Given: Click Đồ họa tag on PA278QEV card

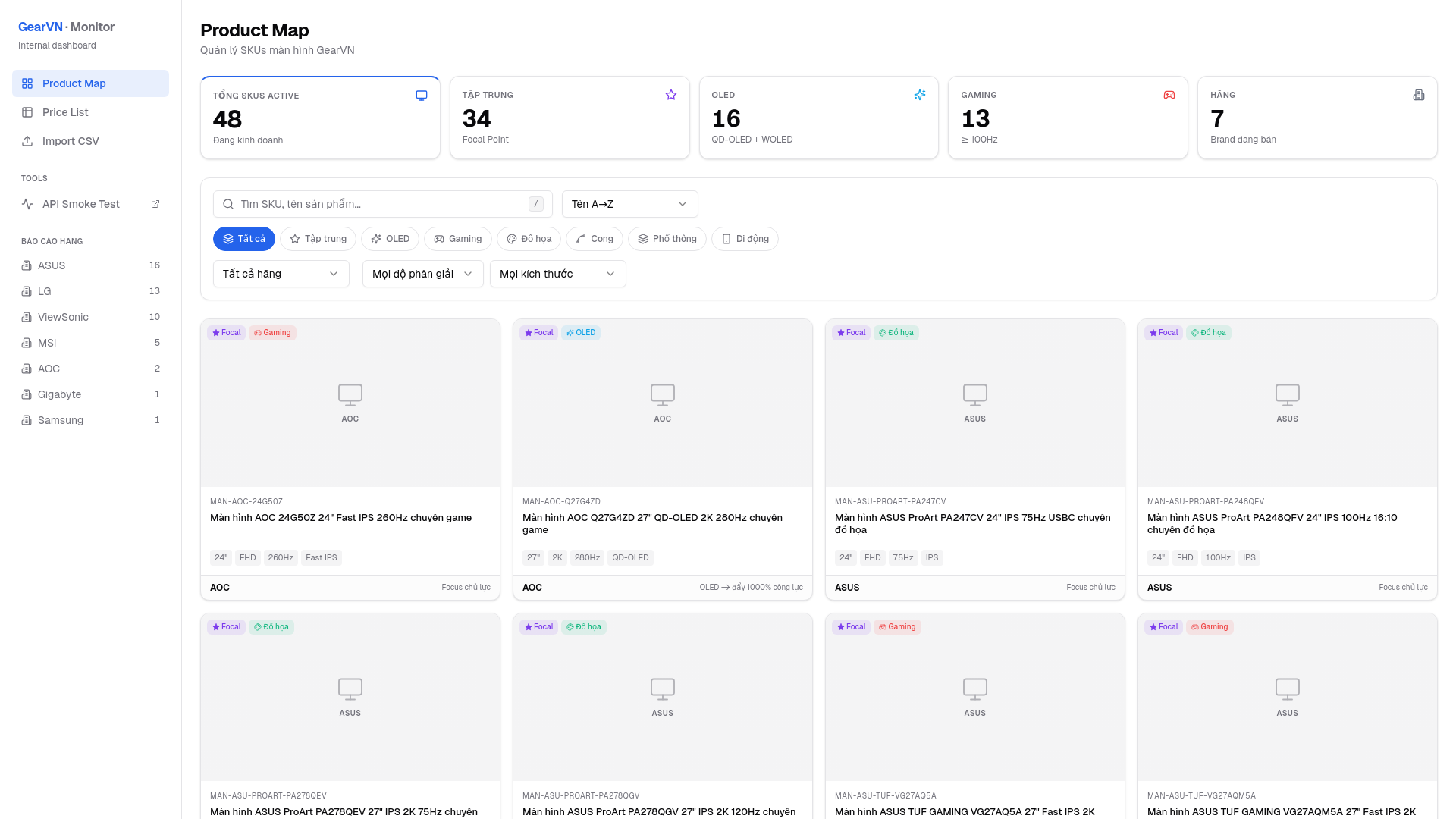Looking at the screenshot, I should [x=271, y=626].
